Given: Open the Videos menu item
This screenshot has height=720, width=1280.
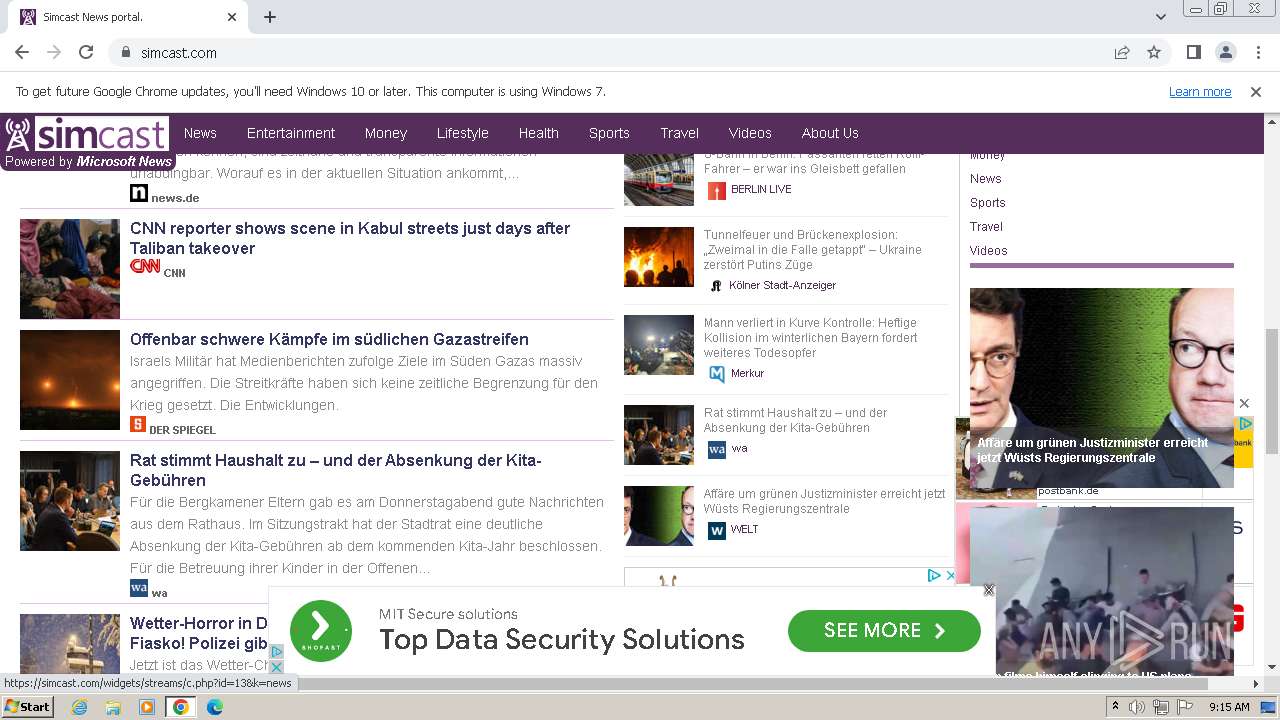Looking at the screenshot, I should [750, 133].
